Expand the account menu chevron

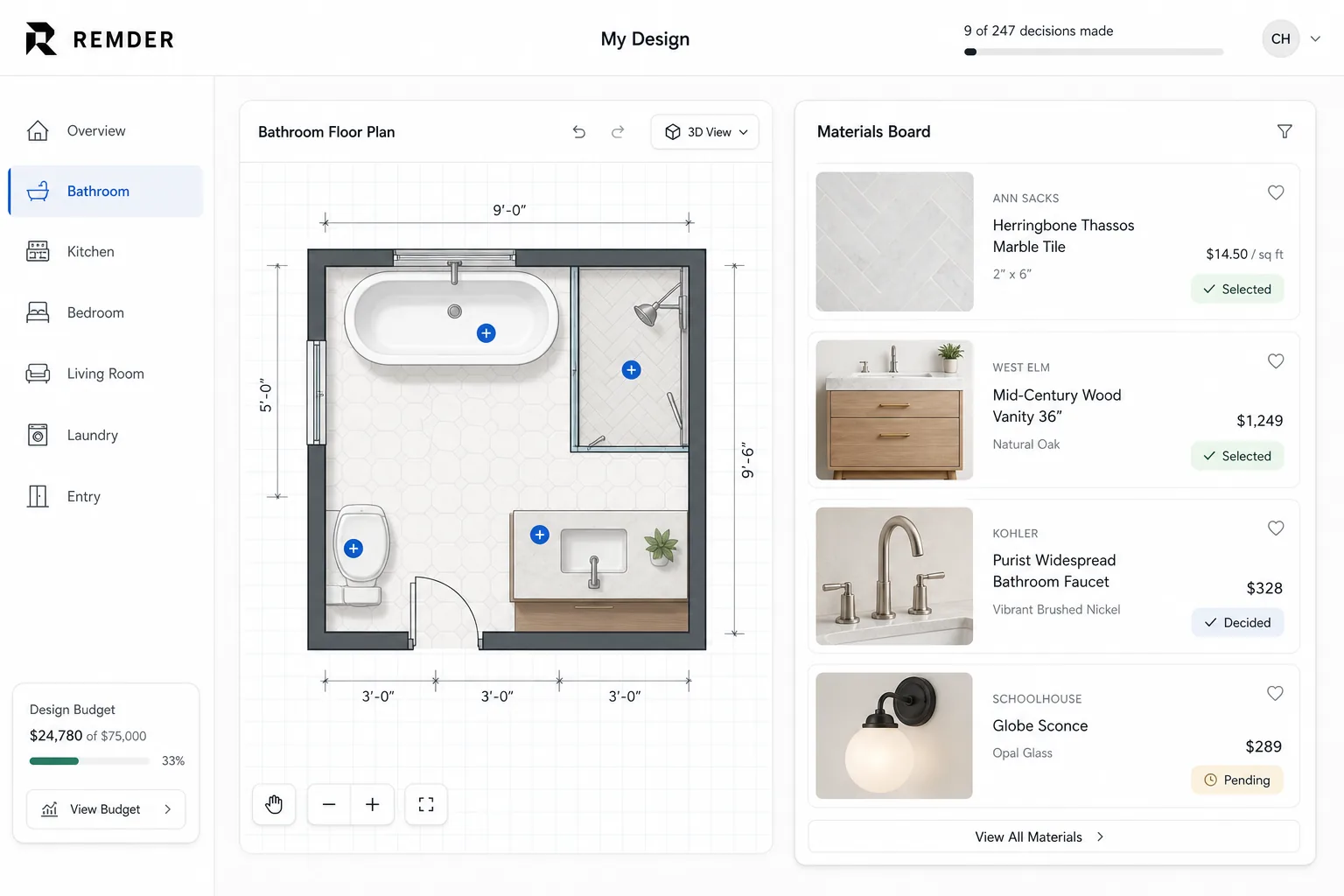point(1315,38)
